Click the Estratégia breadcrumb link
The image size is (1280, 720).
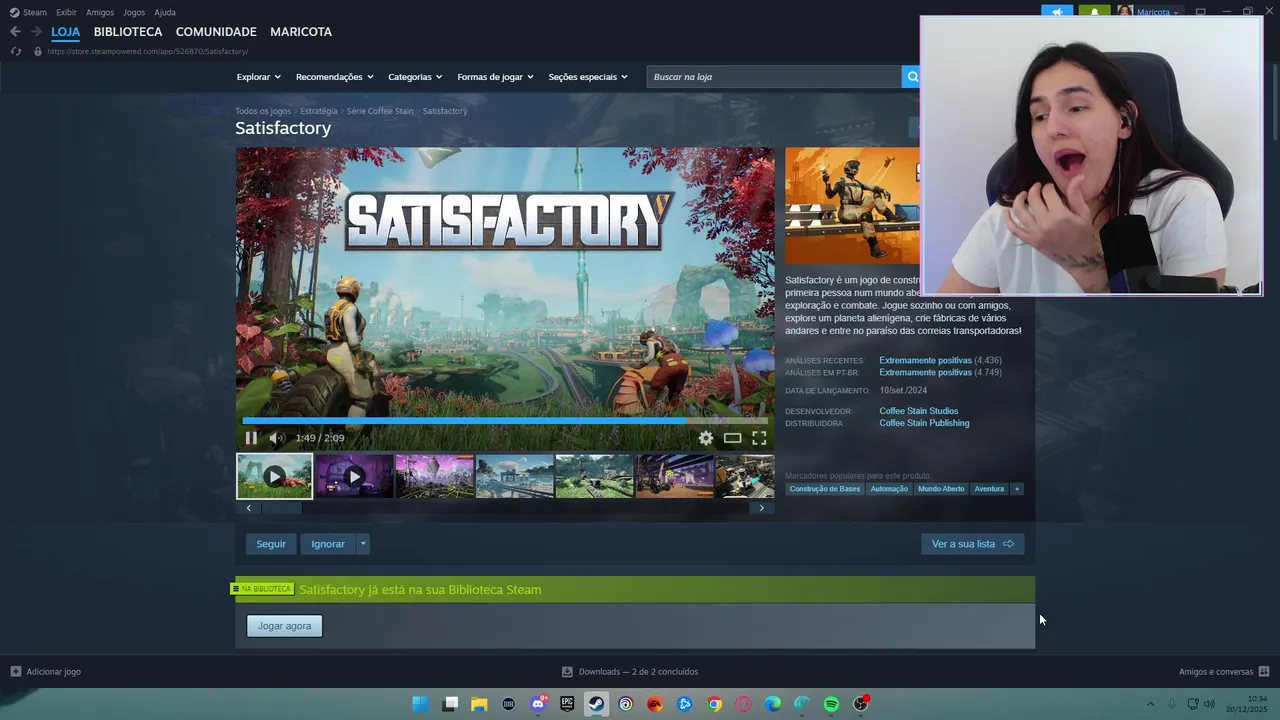319,111
